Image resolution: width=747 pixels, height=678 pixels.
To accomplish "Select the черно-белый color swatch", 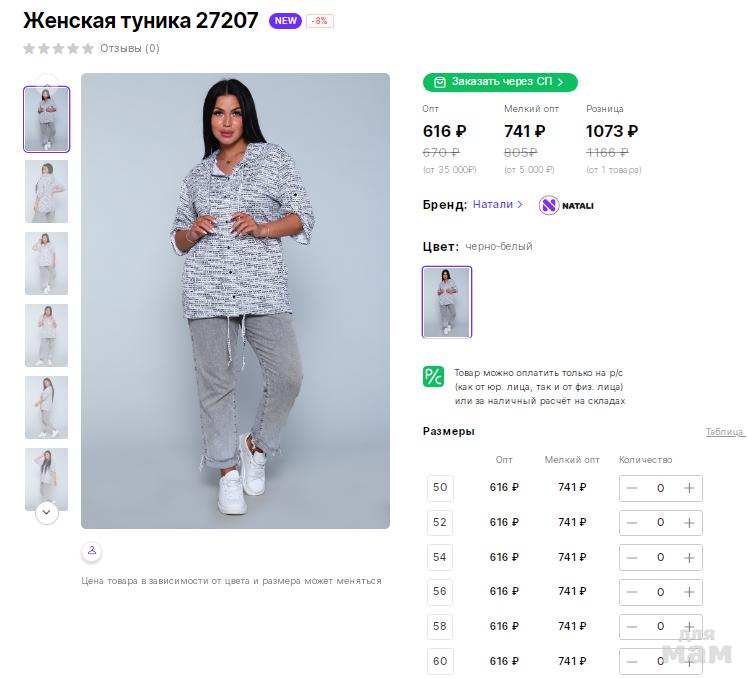I will (x=446, y=302).
